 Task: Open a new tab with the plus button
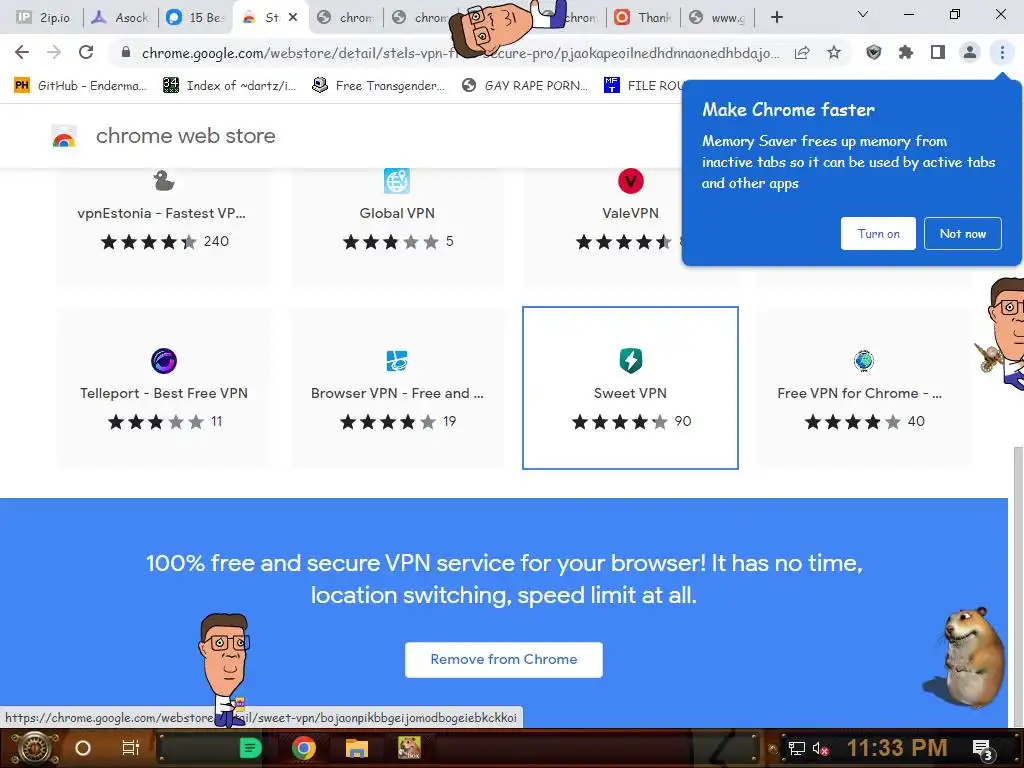(776, 17)
